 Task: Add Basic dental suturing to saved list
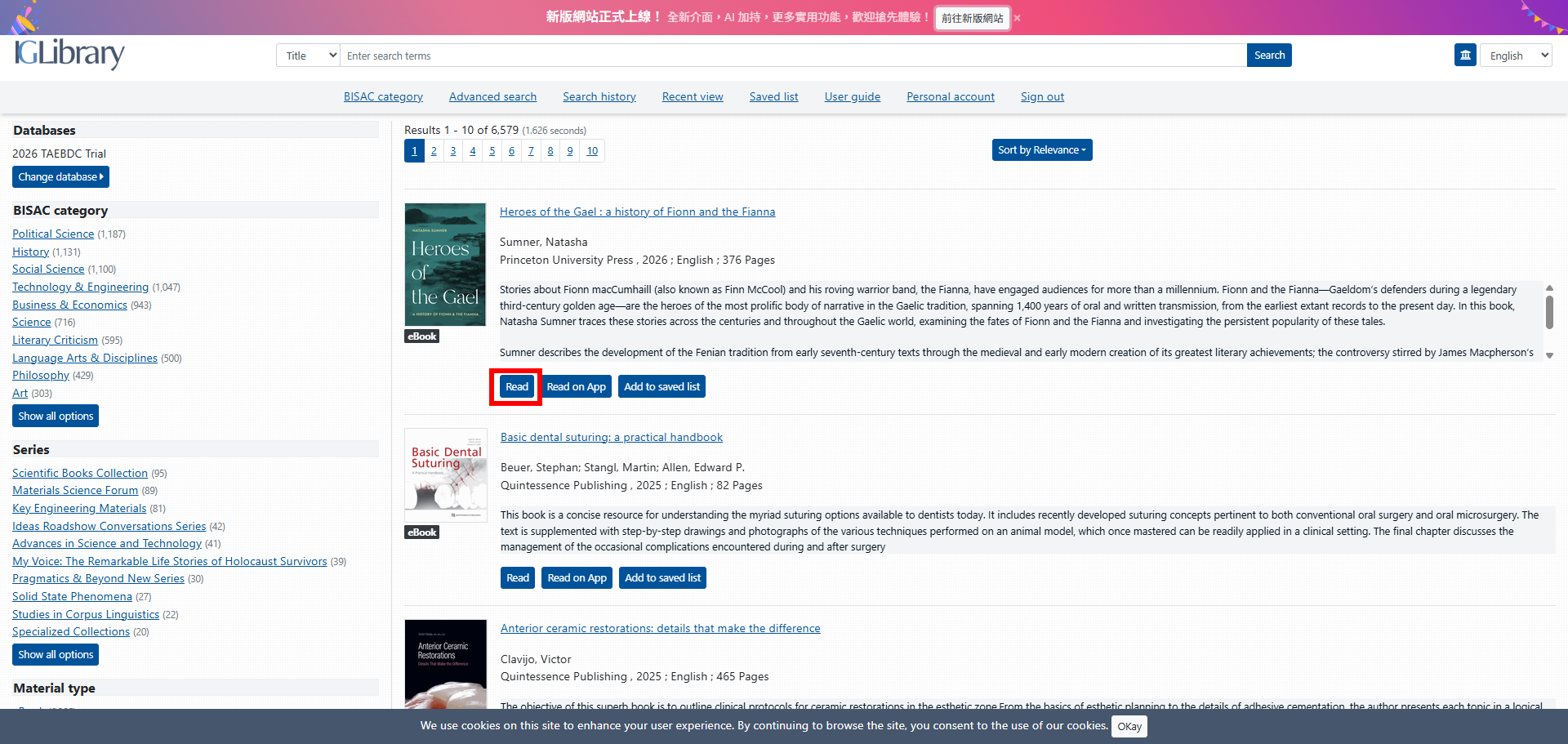[662, 578]
